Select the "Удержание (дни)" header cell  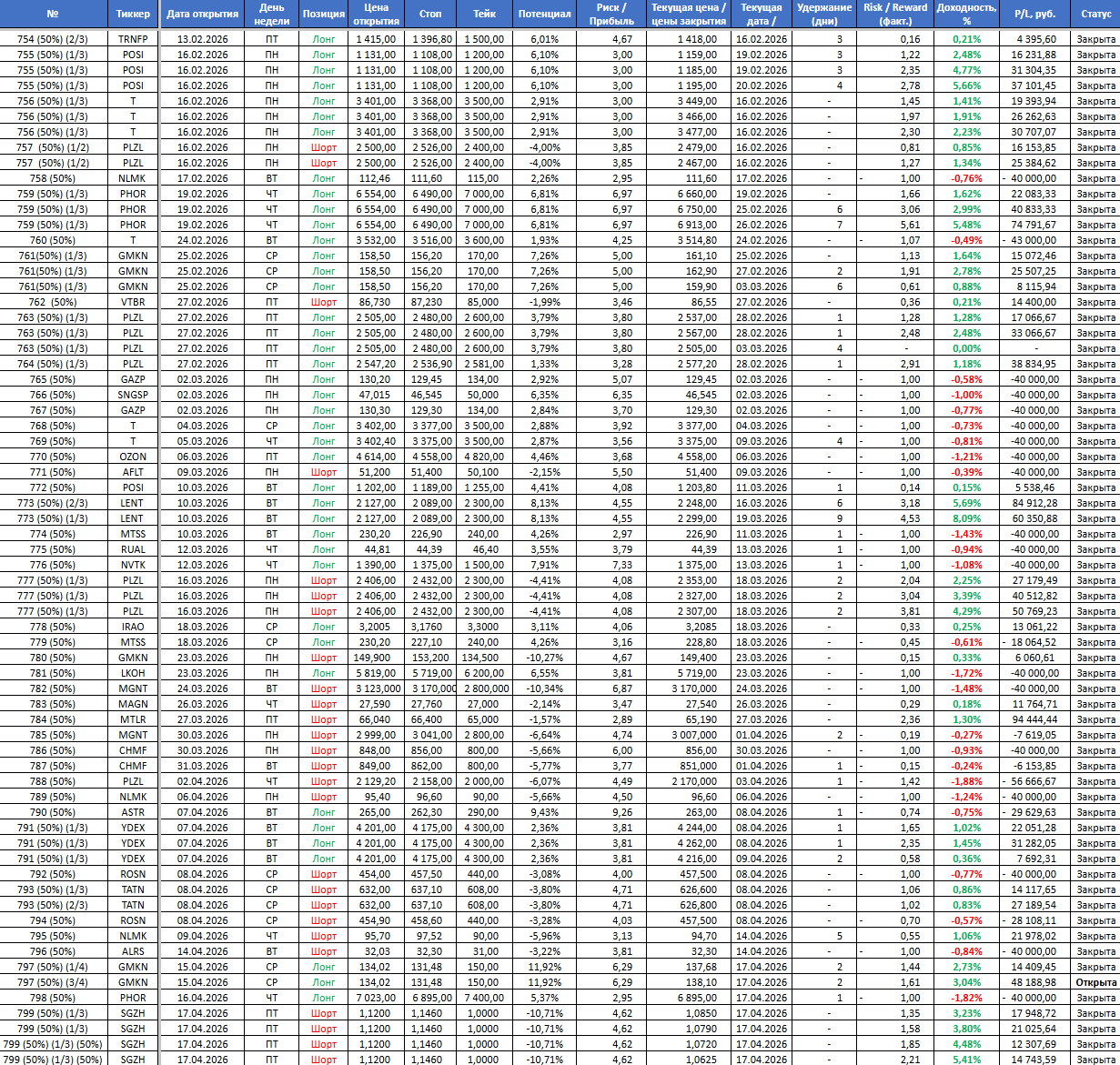pos(823,15)
